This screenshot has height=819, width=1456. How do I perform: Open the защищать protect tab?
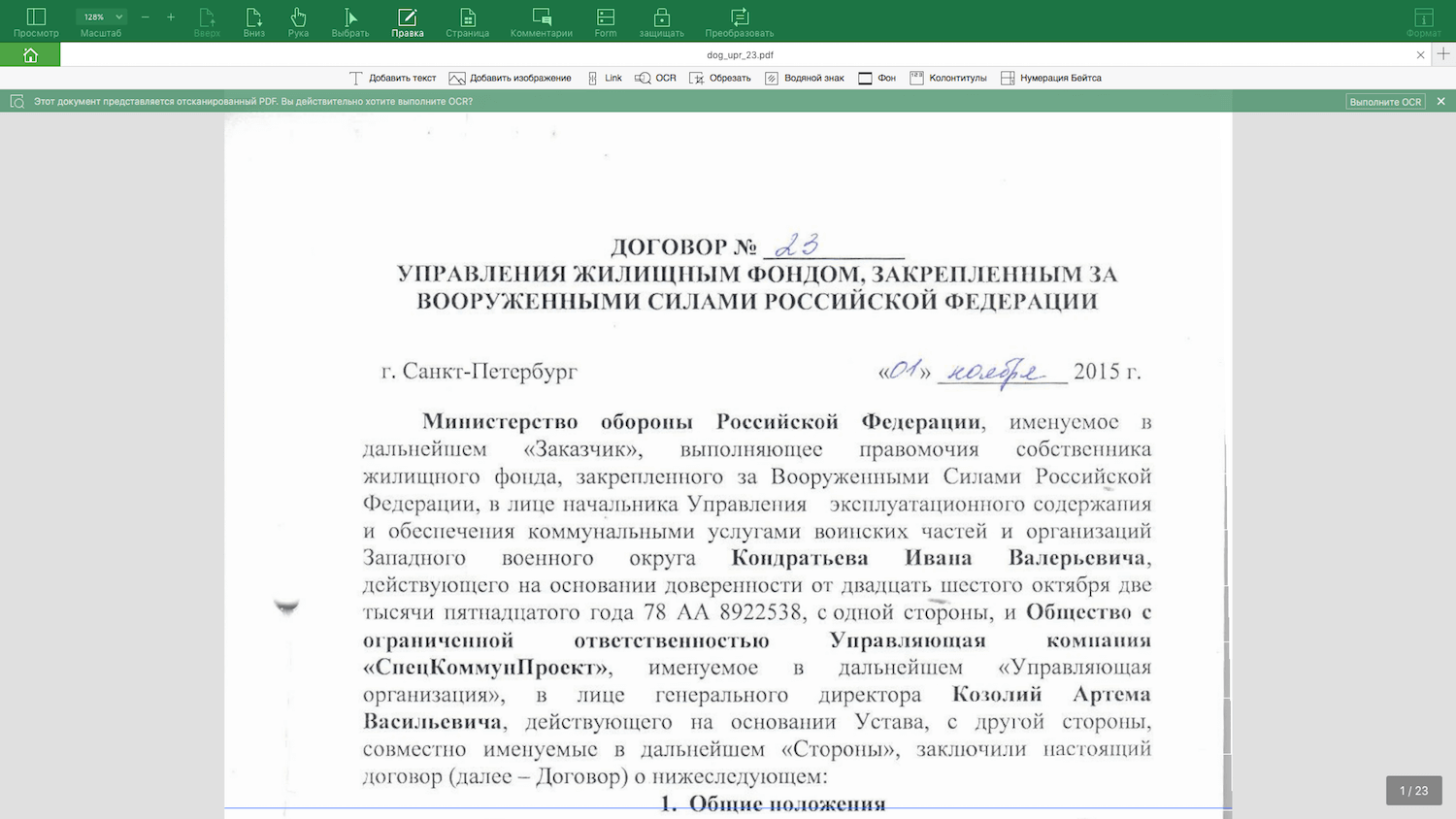(661, 22)
